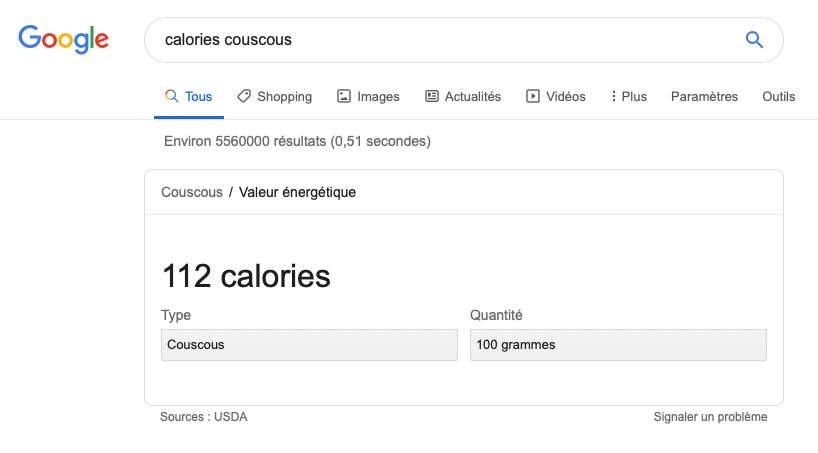This screenshot has height=453, width=818.
Task: Click the Couscous breadcrumb link
Action: point(192,192)
